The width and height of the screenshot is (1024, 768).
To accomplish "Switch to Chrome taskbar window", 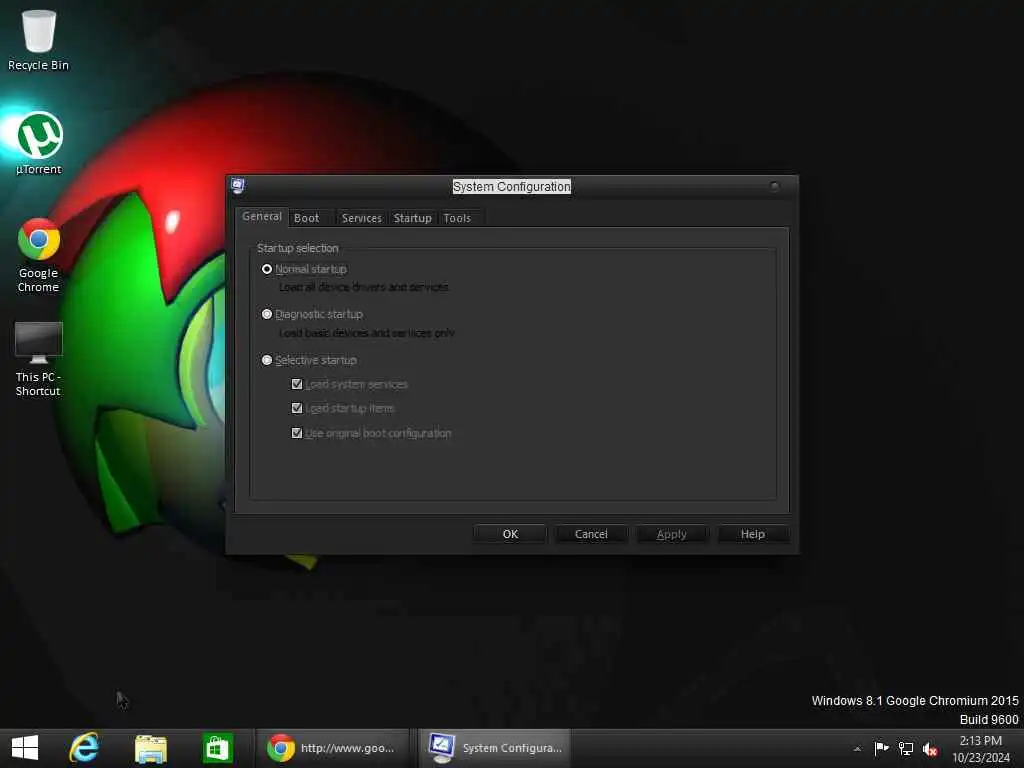I will click(332, 748).
